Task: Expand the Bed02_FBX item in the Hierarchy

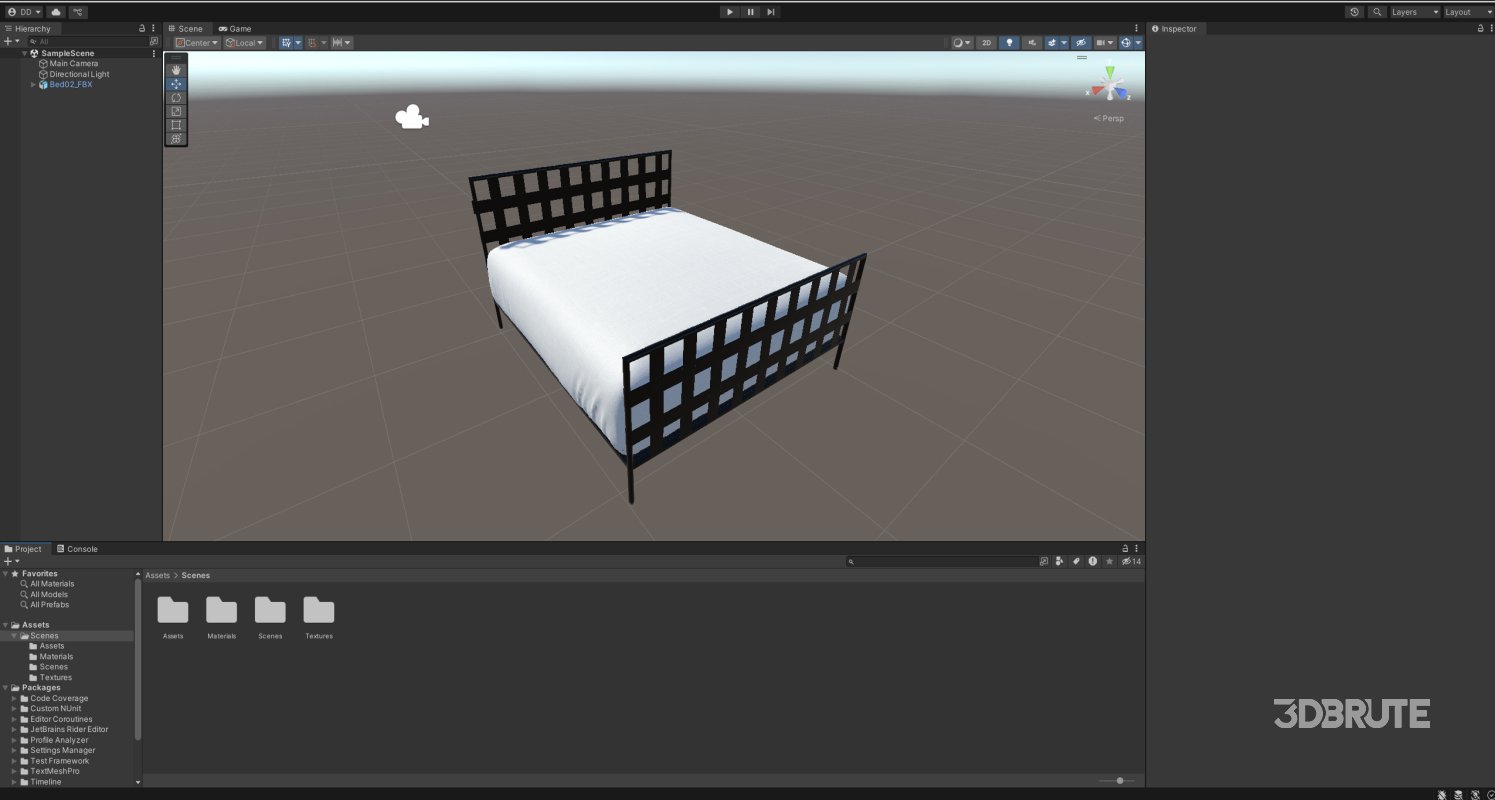Action: [x=34, y=84]
